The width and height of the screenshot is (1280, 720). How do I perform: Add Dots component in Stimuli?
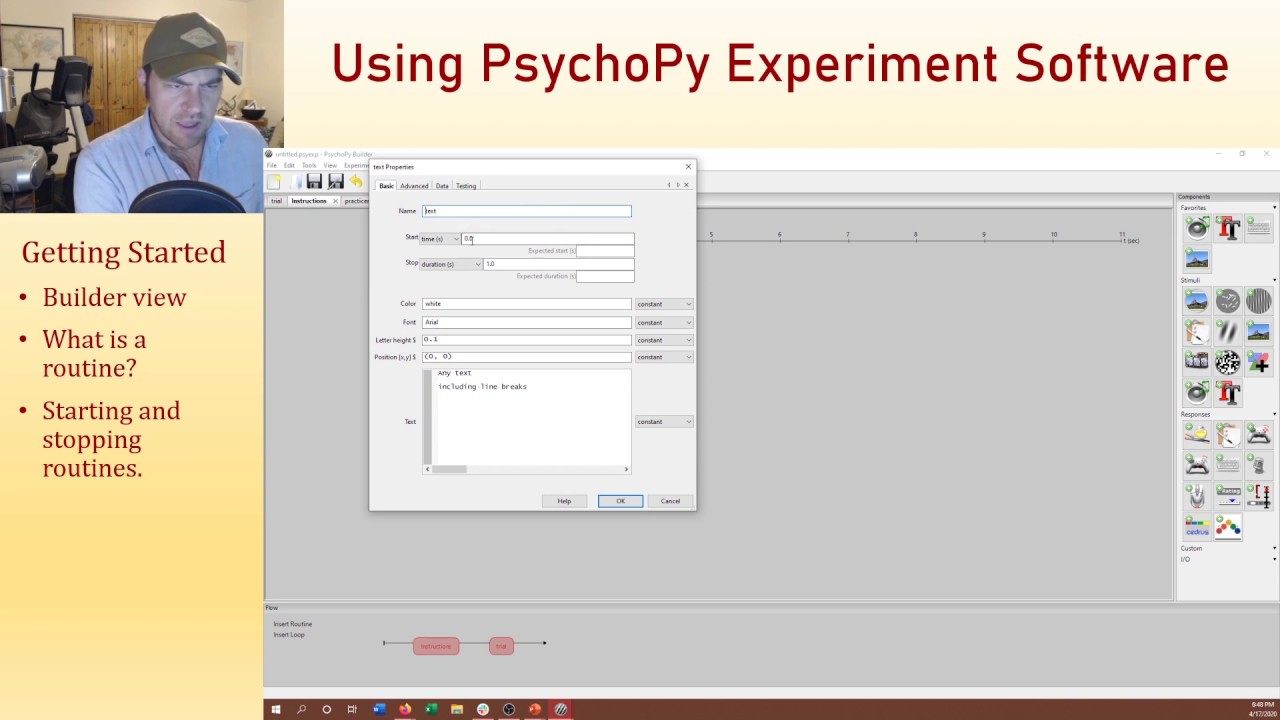1228,300
